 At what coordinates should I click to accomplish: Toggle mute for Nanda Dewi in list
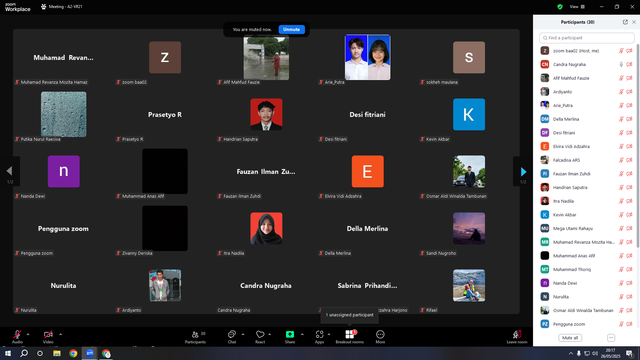621,283
